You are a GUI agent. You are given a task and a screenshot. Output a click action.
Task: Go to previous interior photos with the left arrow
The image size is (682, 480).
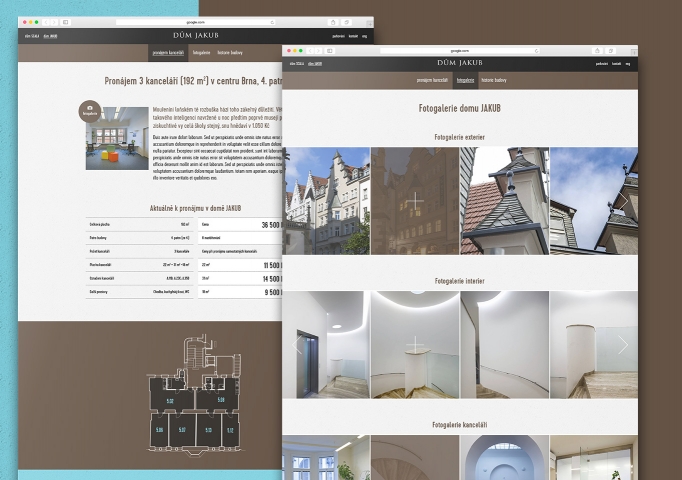tap(297, 345)
